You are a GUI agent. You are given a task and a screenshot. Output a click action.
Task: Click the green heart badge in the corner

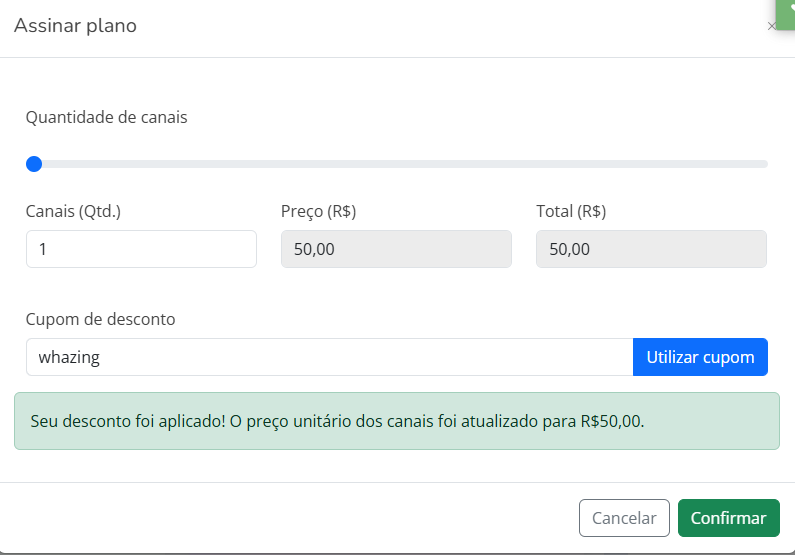[x=784, y=12]
